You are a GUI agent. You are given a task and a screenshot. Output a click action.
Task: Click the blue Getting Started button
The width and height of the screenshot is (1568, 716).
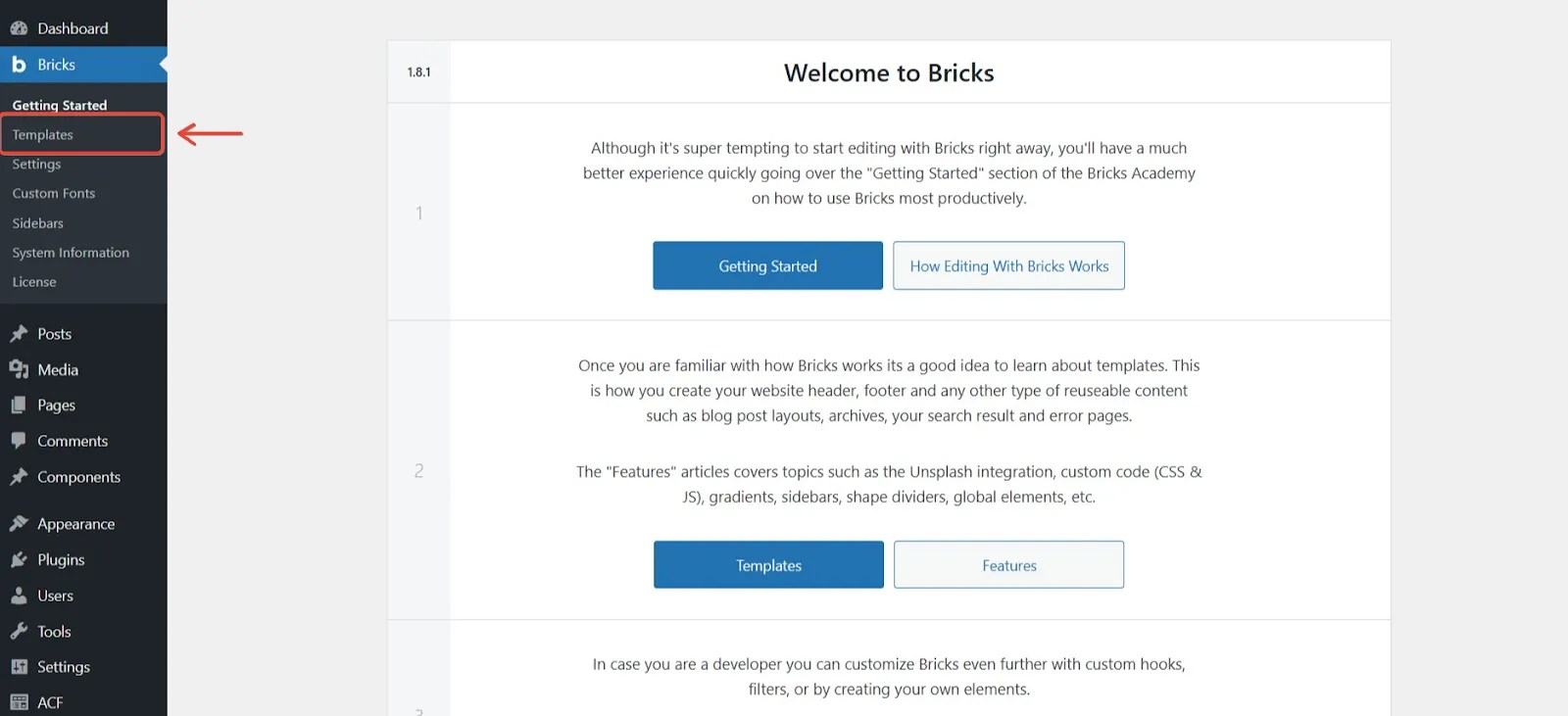pyautogui.click(x=767, y=265)
